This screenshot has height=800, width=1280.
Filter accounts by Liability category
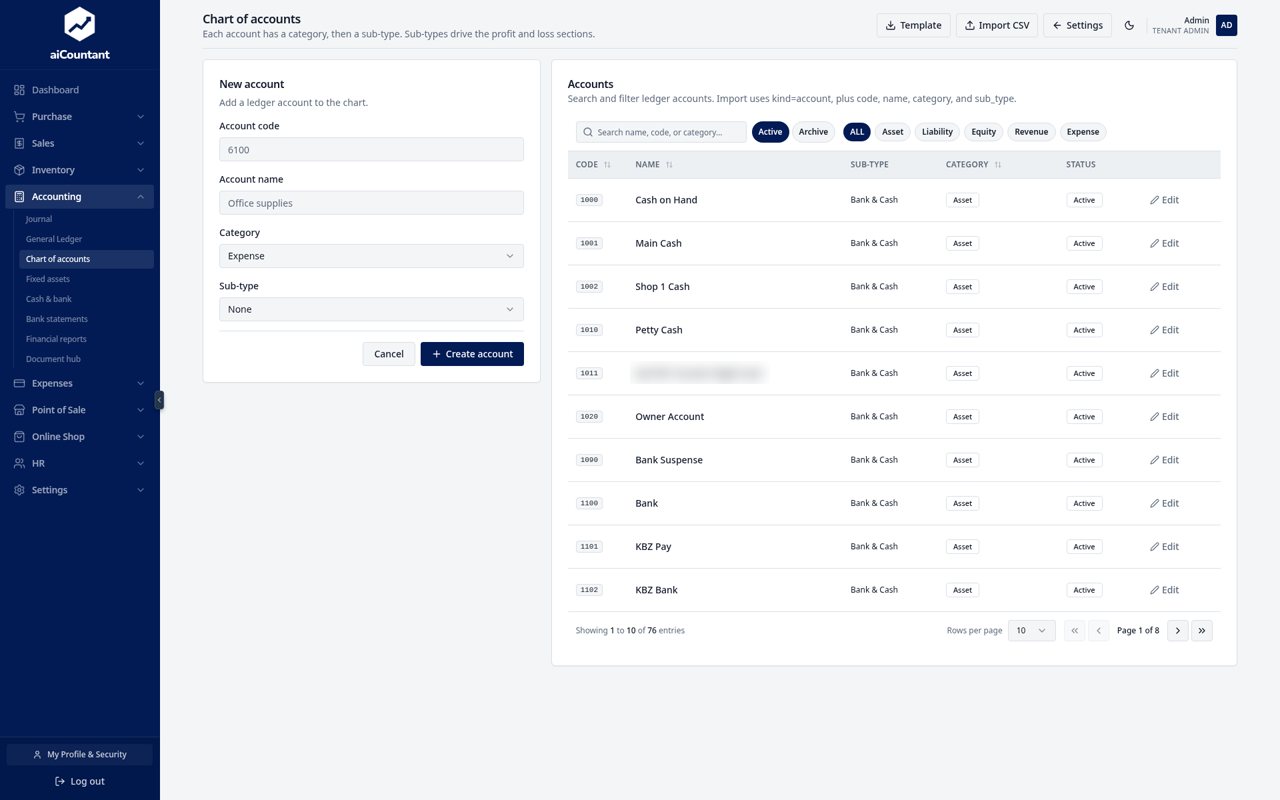[937, 132]
